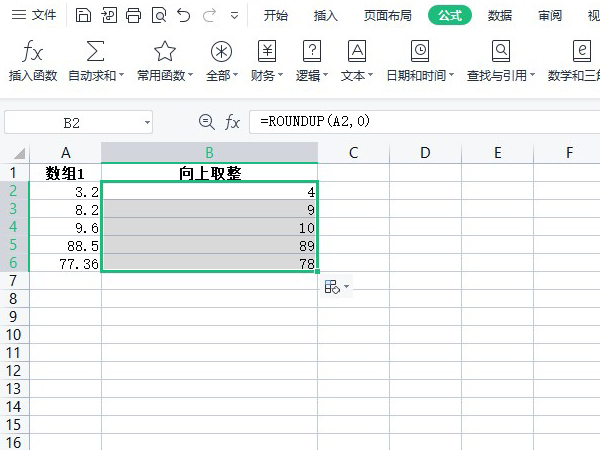The width and height of the screenshot is (600, 450).
Task: Click the zoom magnifier beside formula bar
Action: pos(207,121)
